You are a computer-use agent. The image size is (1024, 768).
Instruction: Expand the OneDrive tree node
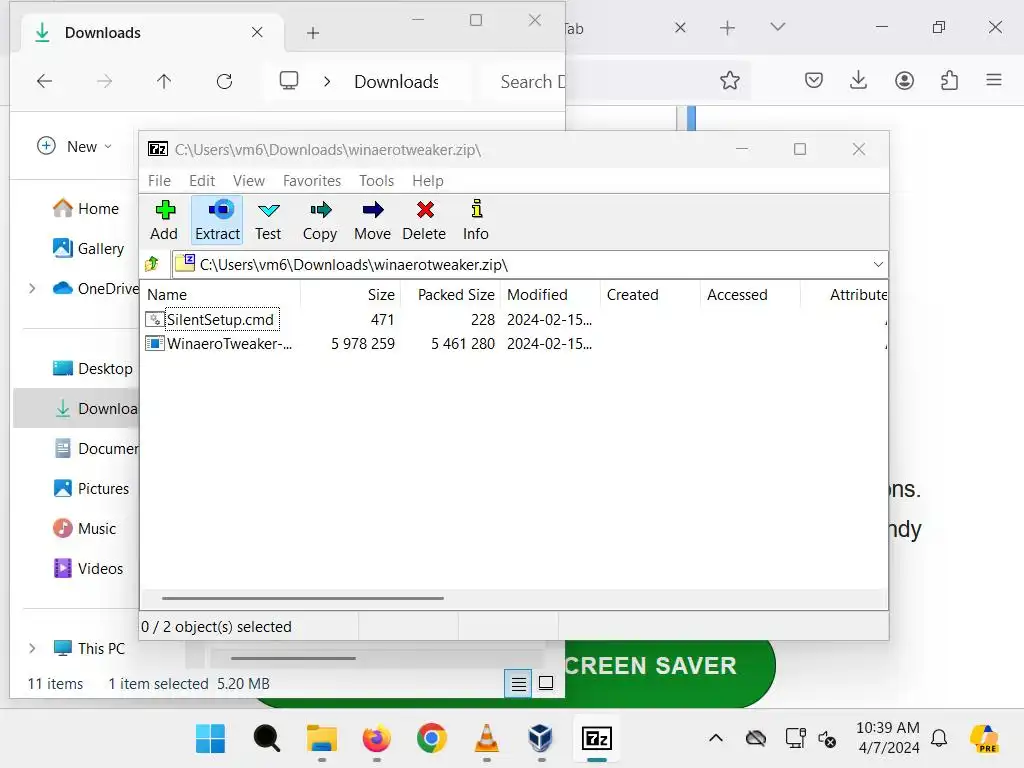click(x=32, y=288)
